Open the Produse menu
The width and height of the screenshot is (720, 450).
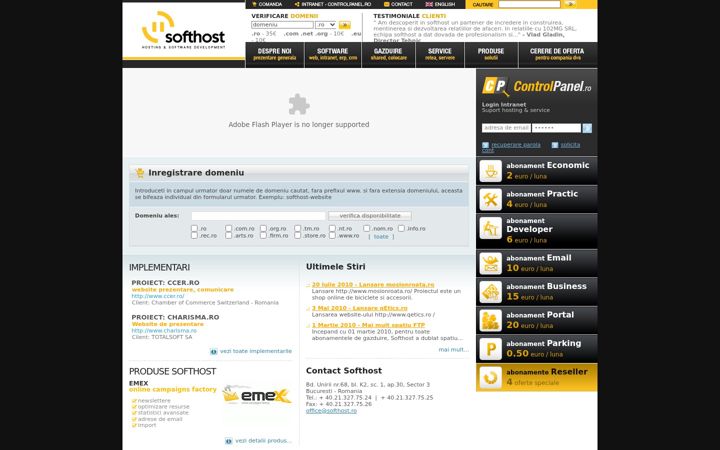point(491,55)
